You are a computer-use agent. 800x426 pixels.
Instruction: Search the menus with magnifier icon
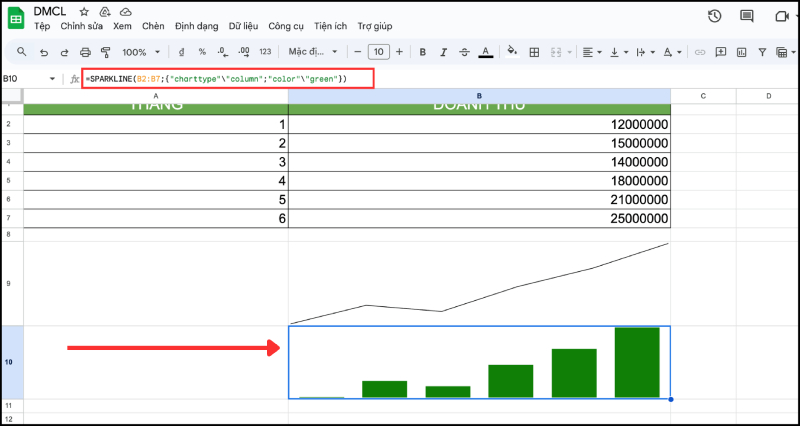pyautogui.click(x=21, y=52)
